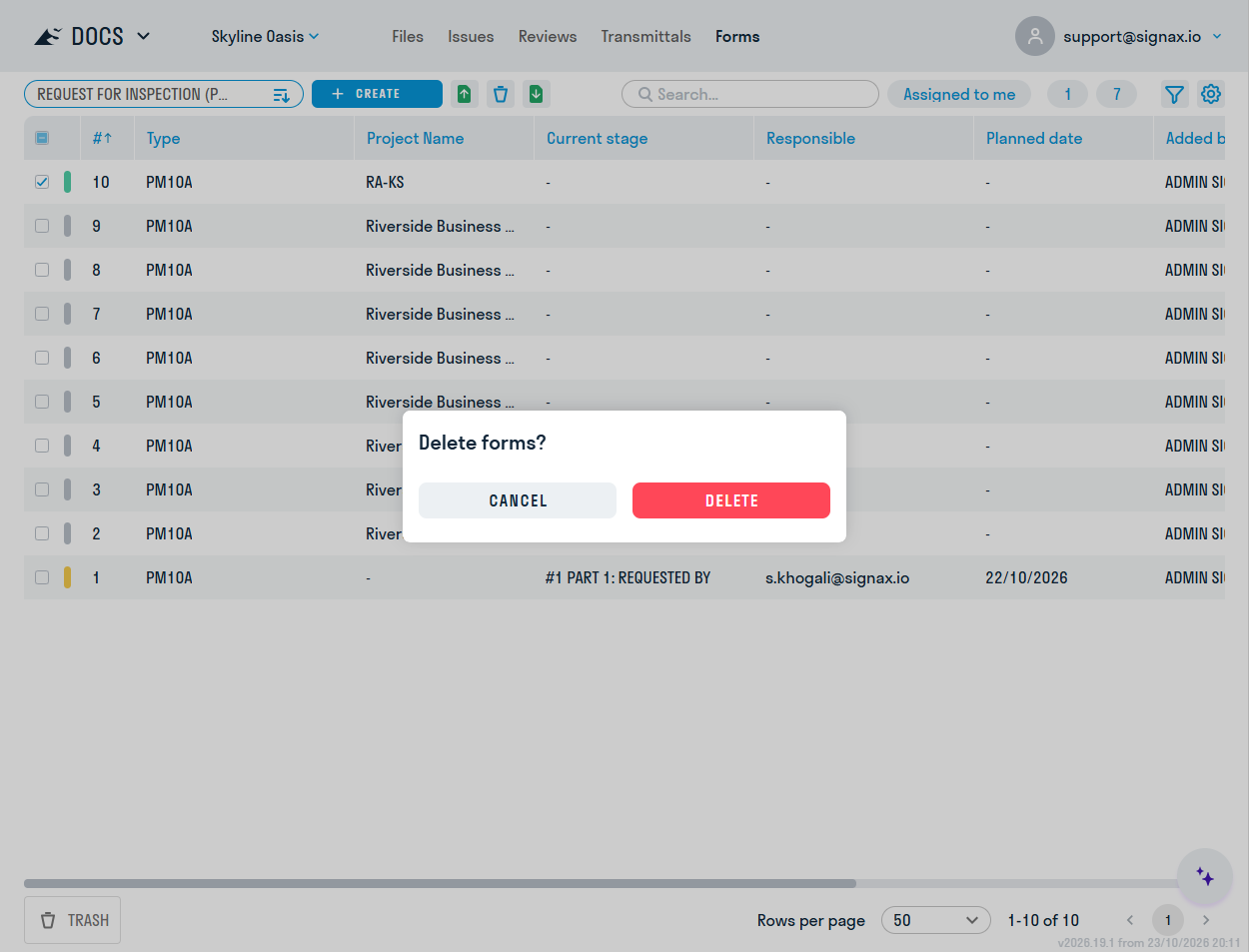Open the Transmittals tab

click(x=646, y=36)
